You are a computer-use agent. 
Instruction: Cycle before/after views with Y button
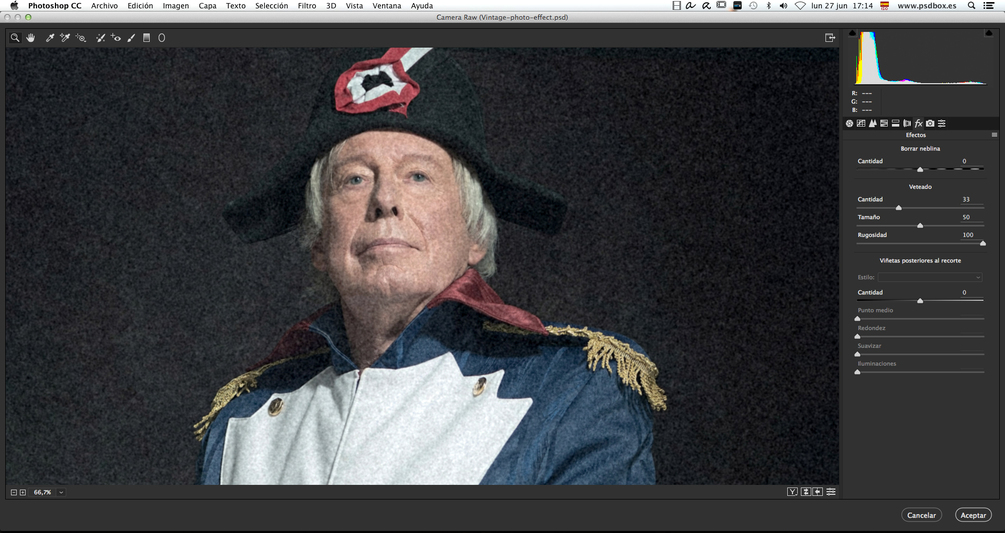793,491
